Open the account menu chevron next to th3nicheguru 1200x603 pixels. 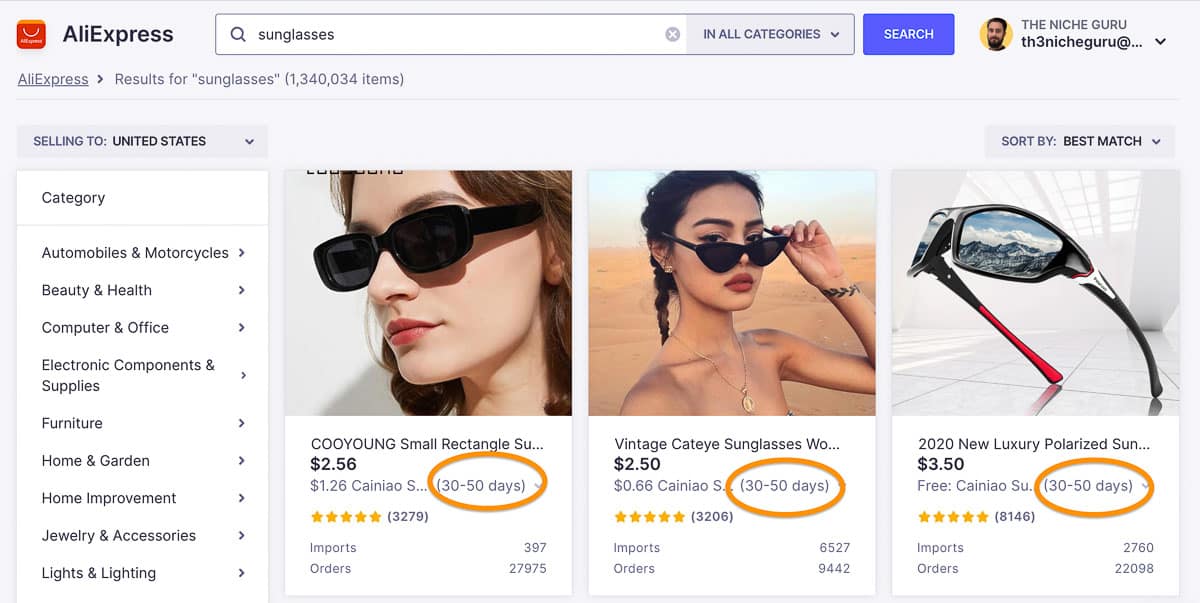click(x=1159, y=43)
